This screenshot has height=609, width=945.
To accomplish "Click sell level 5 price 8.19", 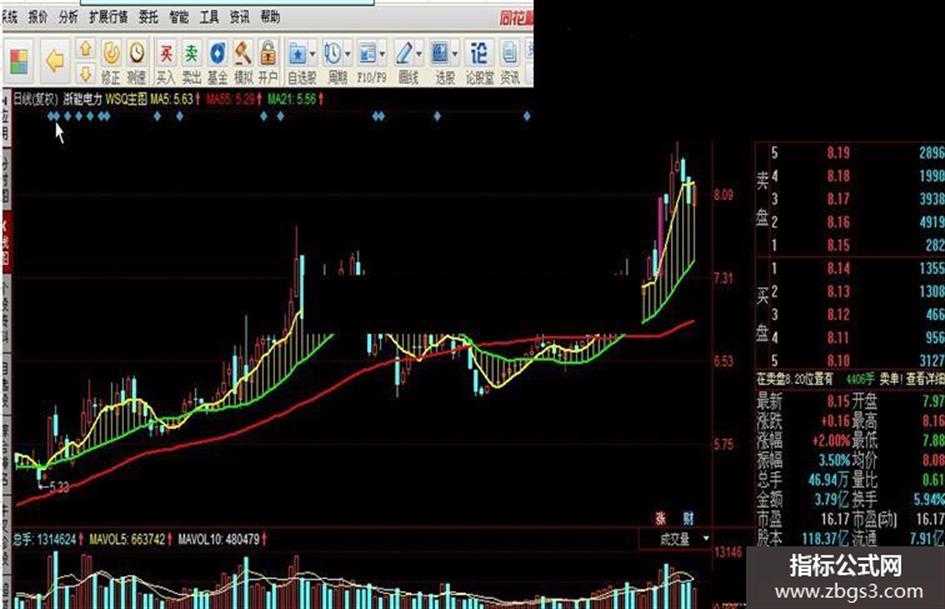I will (838, 153).
